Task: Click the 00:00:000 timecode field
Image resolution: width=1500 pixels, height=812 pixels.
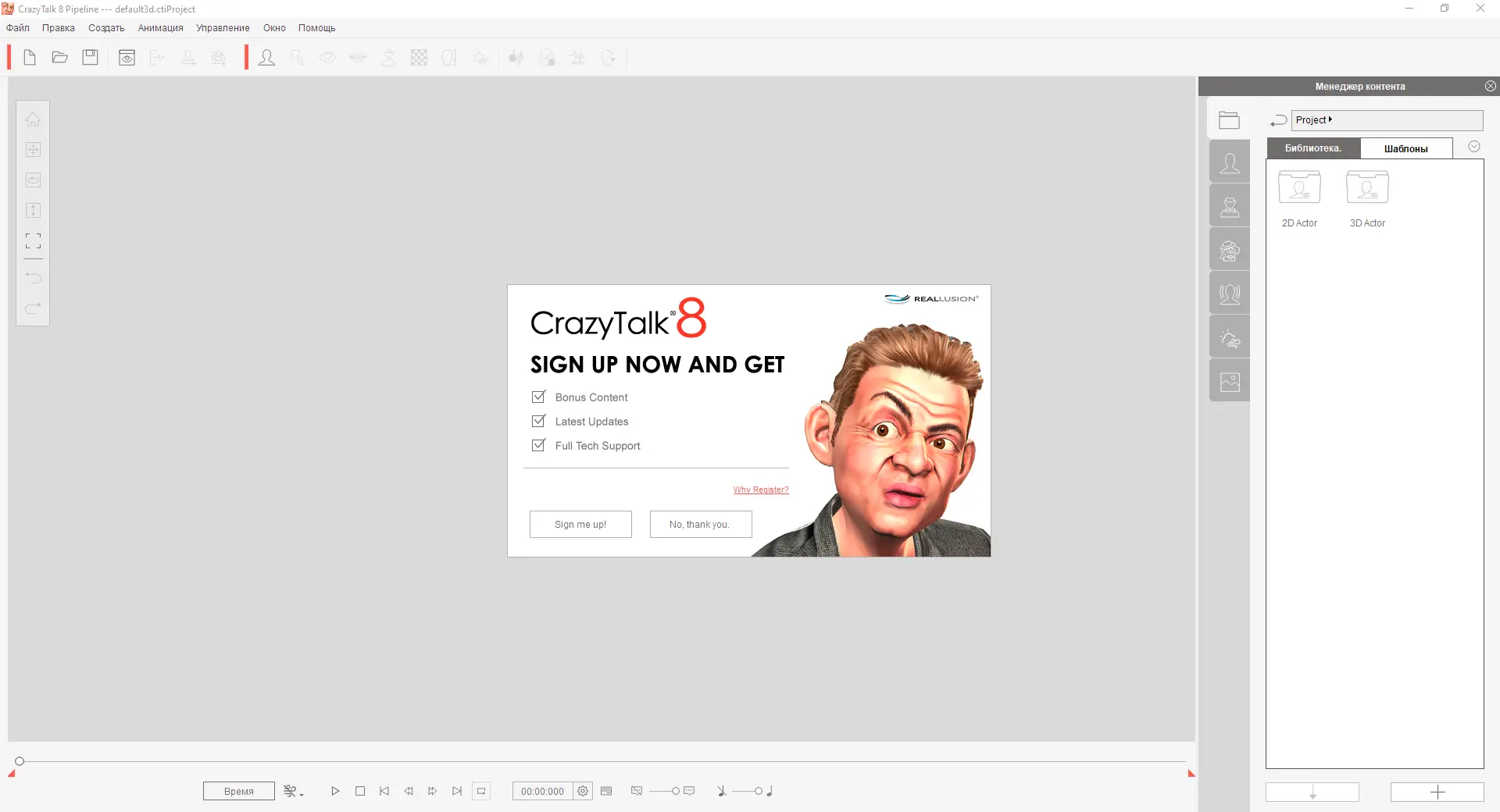Action: click(x=542, y=791)
